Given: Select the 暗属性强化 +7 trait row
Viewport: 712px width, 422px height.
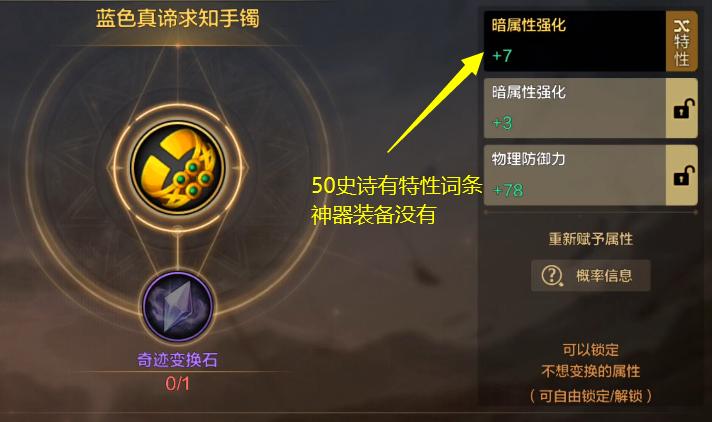Looking at the screenshot, I should point(575,41).
